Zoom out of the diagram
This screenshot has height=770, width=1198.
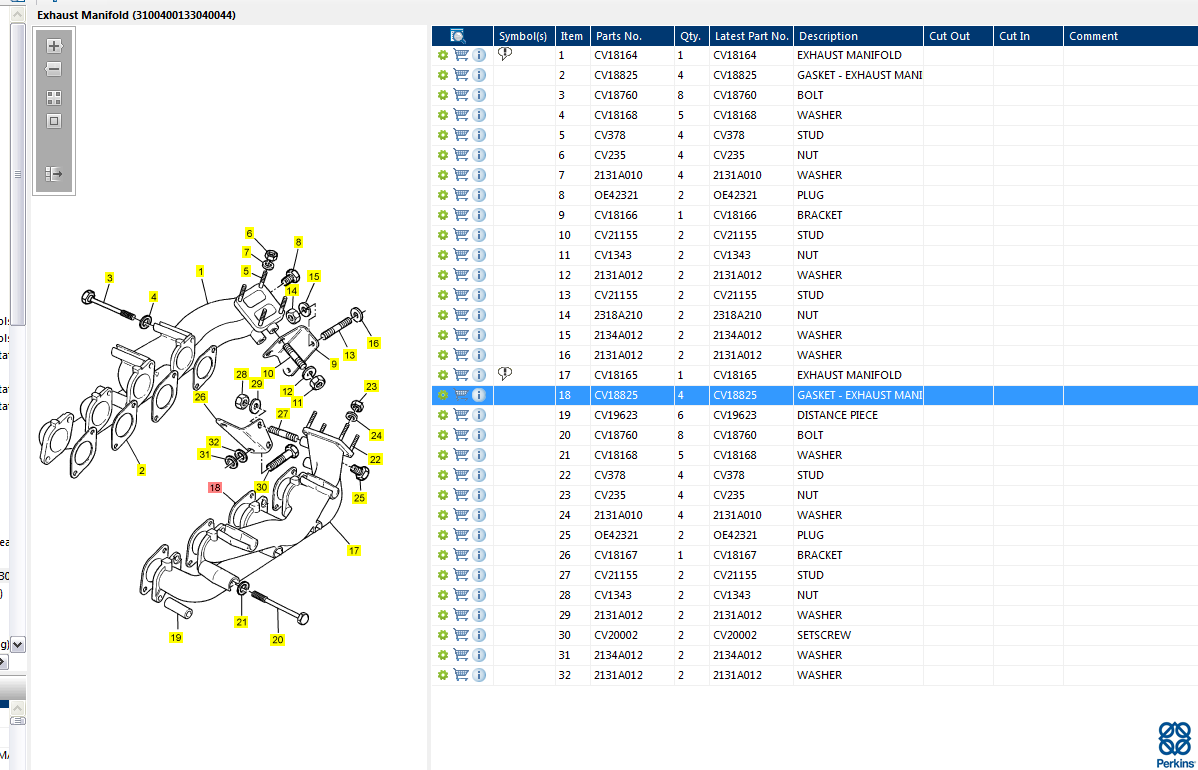tap(54, 70)
